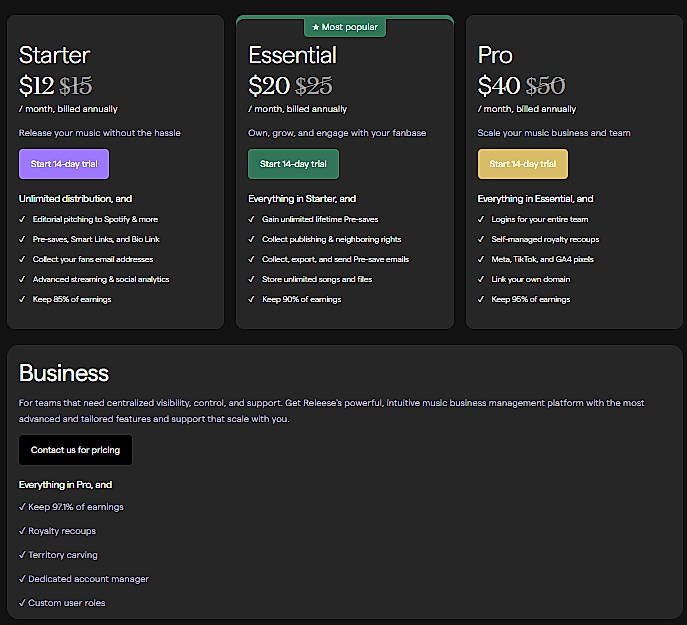Click the checkmark beside Gain unlimited lifetime Pre-saves
Image resolution: width=687 pixels, height=625 pixels.
coord(251,219)
